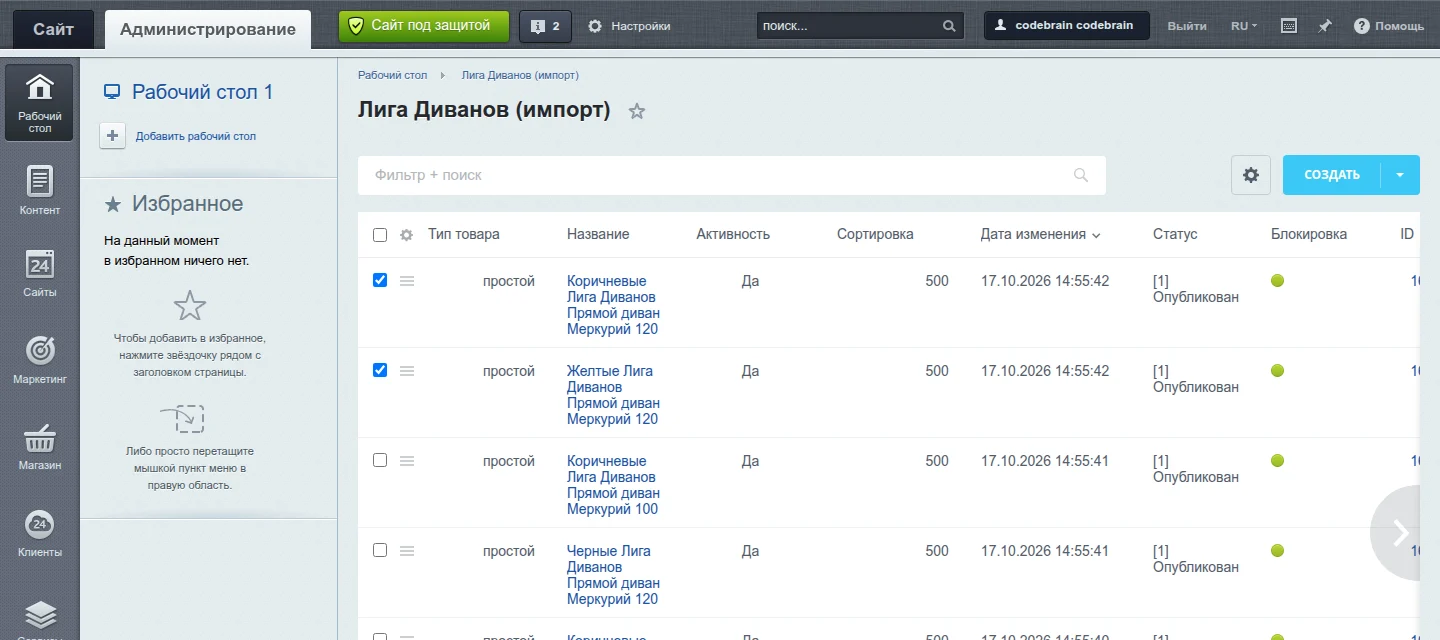The image size is (1440, 640).
Task: Open the keyboard icon in top bar
Action: 1289,26
